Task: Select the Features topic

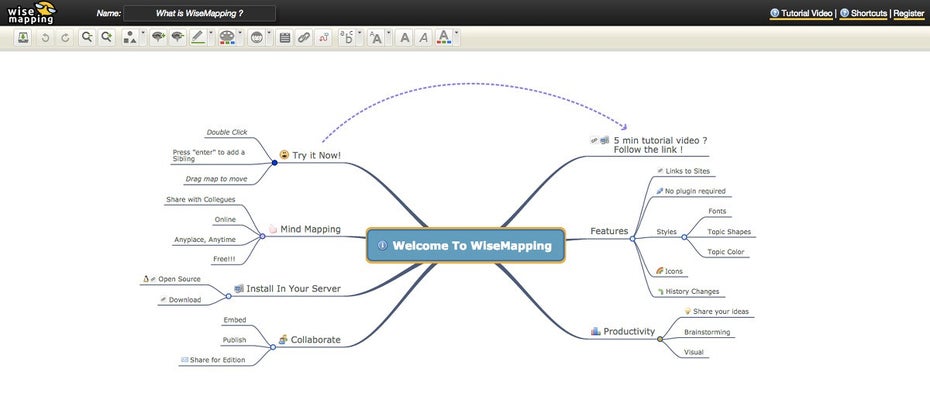Action: [609, 231]
